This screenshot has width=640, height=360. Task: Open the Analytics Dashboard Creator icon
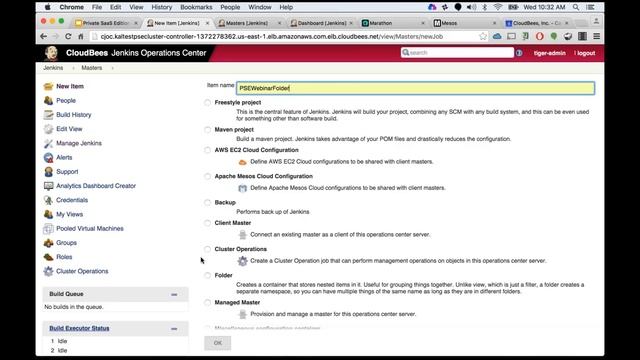click(x=48, y=186)
